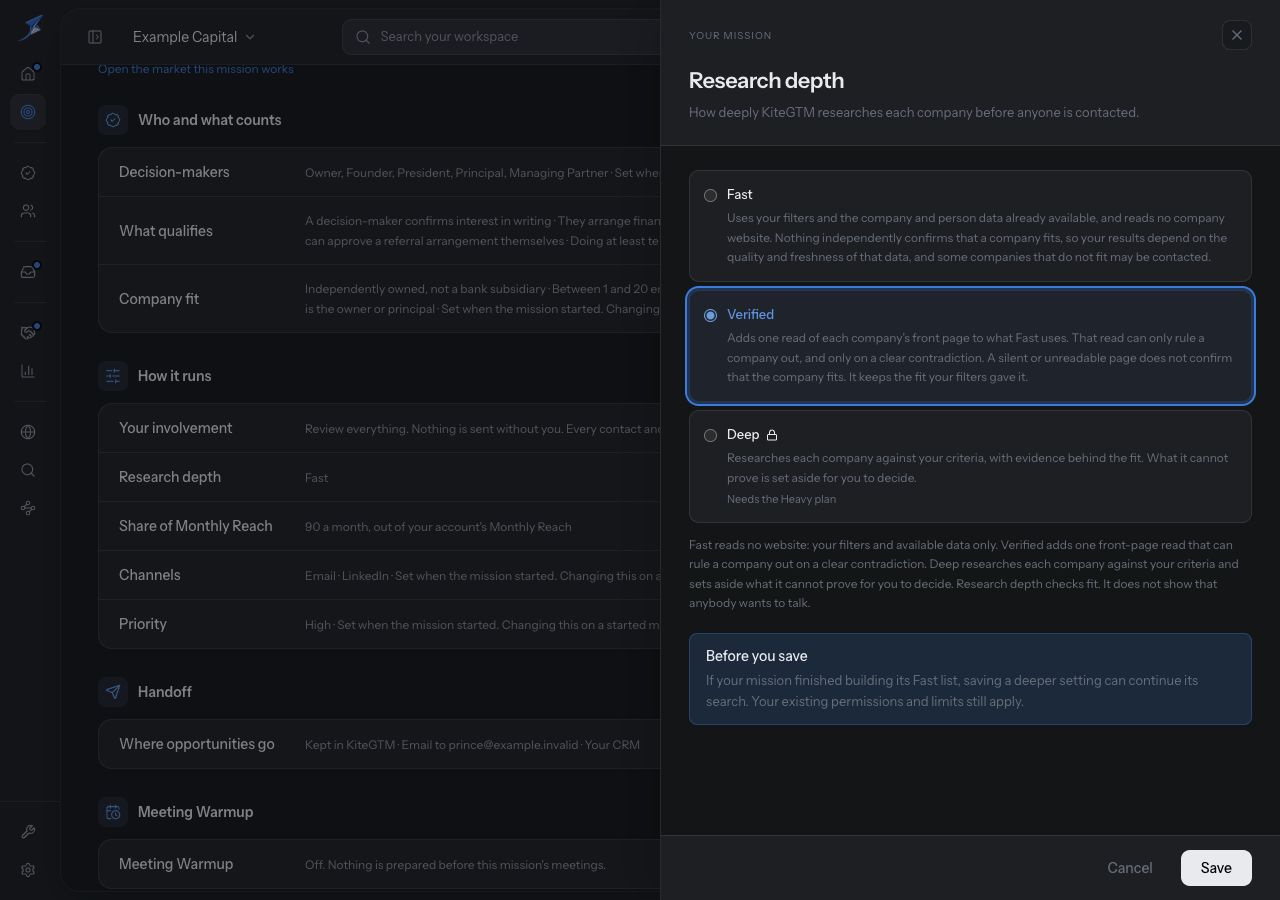This screenshot has height=900, width=1280.
Task: Click the lock icon beside Deep
Action: tap(772, 435)
